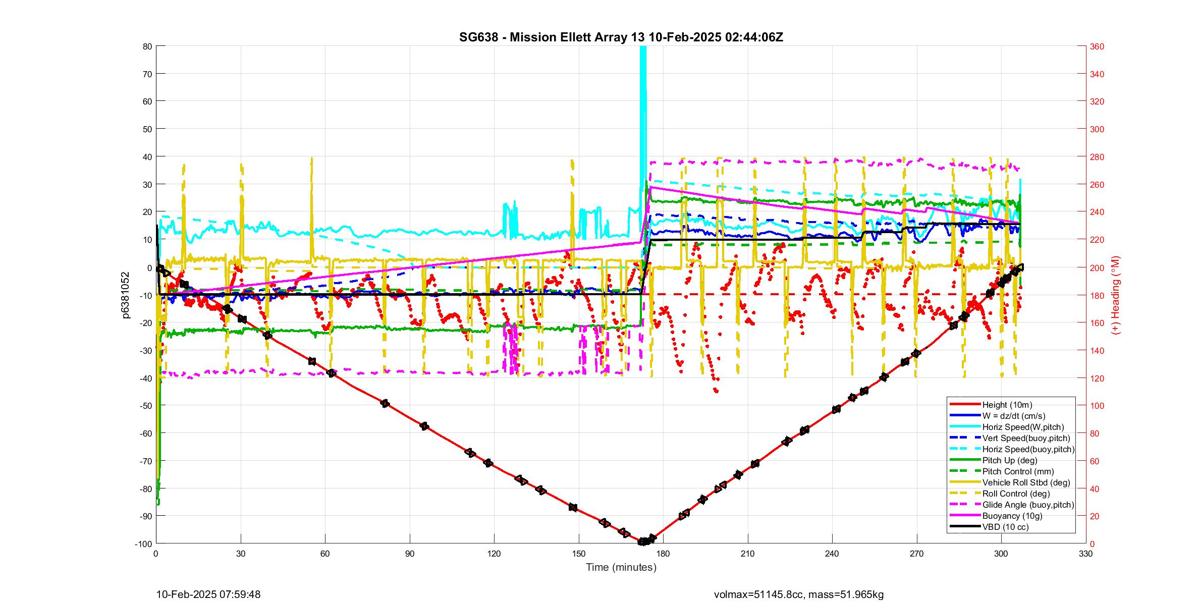Click the '-50' tick on the left axis
Screen dimensions: 1200x611
pyautogui.click(x=144, y=405)
